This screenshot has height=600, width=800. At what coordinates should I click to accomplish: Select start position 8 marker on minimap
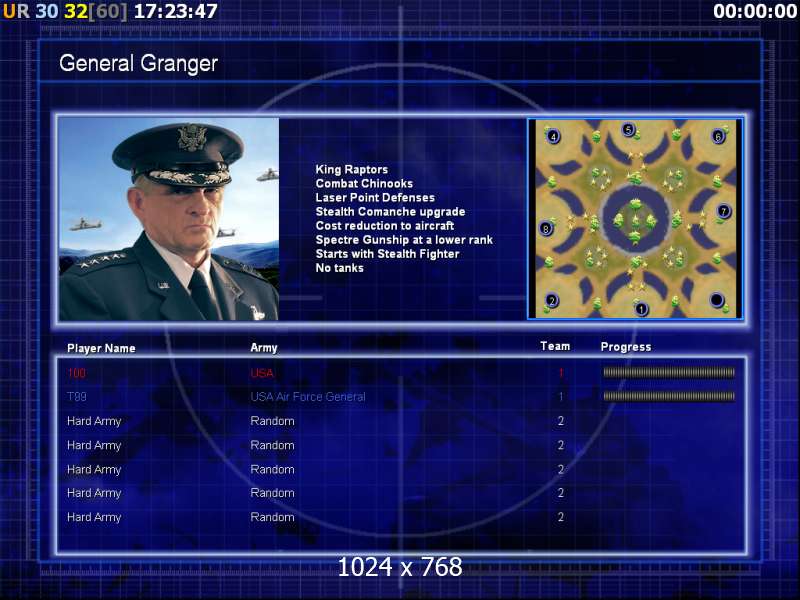tap(546, 228)
